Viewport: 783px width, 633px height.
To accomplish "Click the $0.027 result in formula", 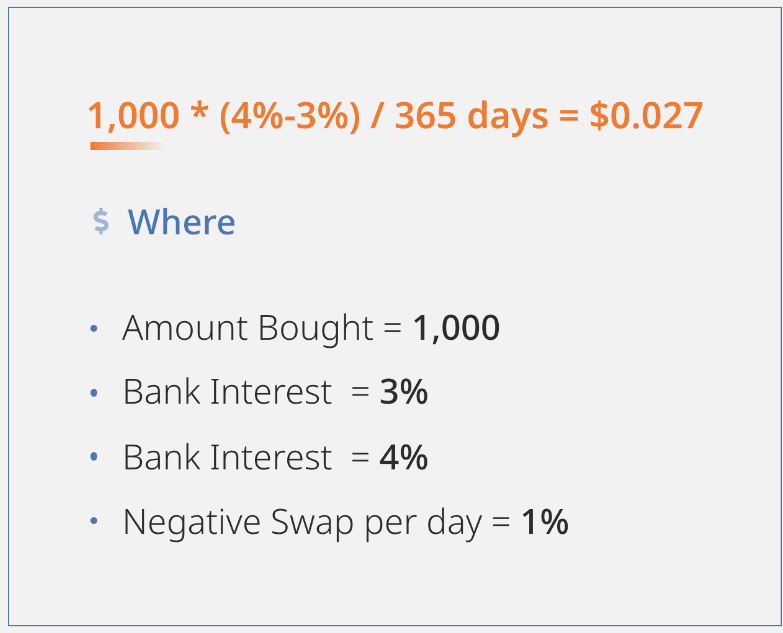I will click(x=646, y=116).
